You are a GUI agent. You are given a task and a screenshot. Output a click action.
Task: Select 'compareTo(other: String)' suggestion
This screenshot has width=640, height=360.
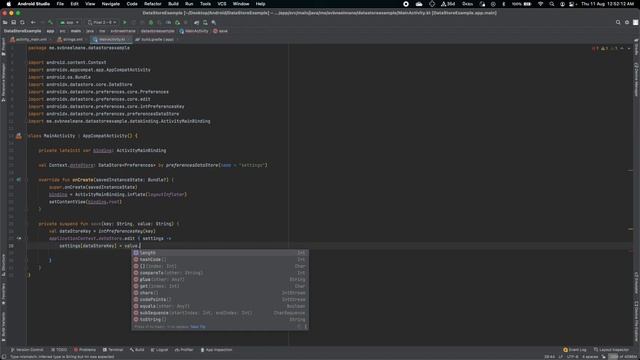click(x=220, y=273)
